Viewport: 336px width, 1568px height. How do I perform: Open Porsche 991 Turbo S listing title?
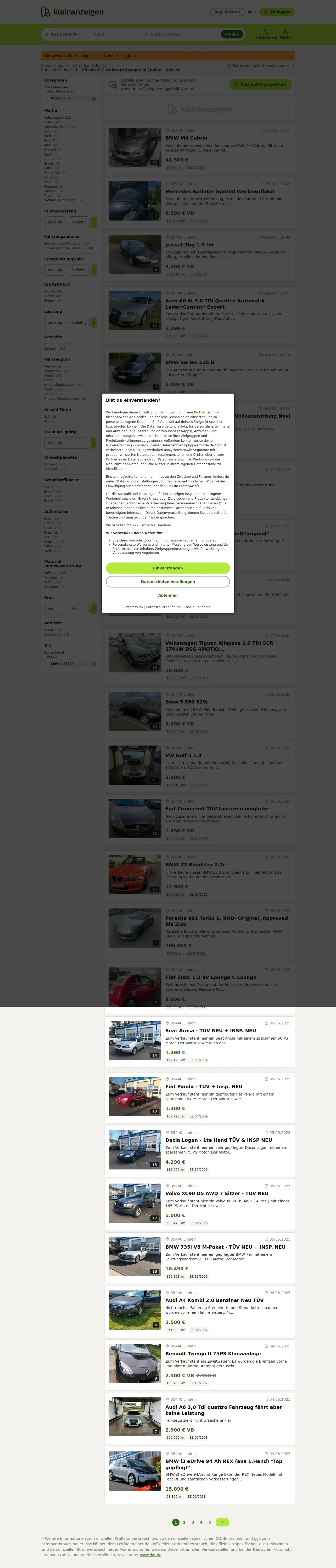pyautogui.click(x=226, y=921)
